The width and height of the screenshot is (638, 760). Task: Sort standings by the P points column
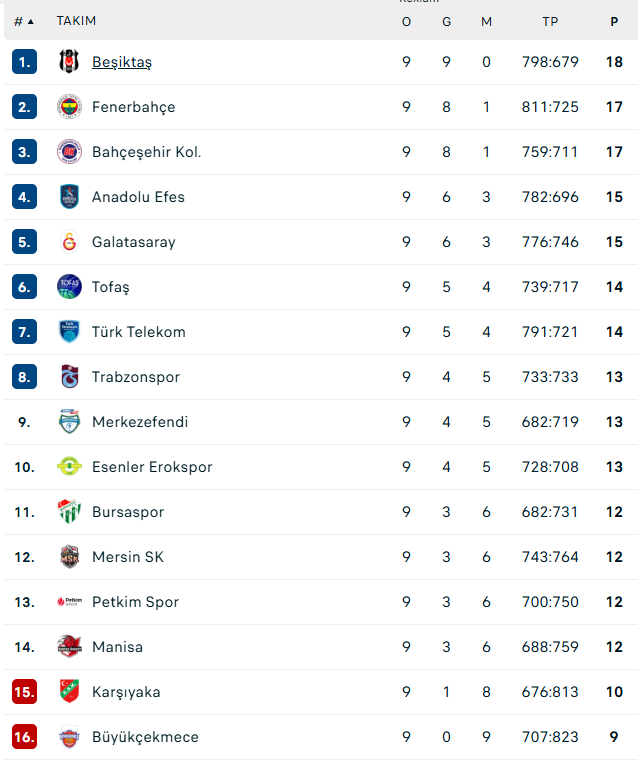tap(614, 21)
